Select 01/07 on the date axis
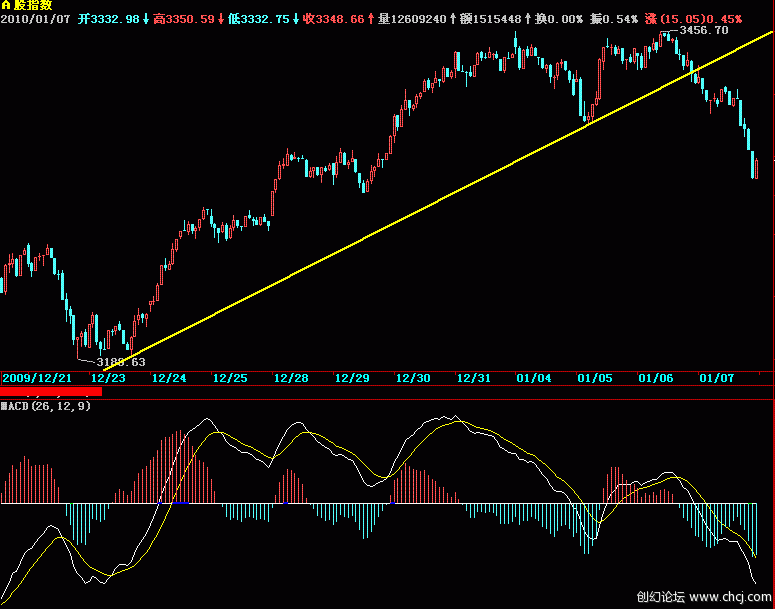This screenshot has width=775, height=609. pyautogui.click(x=716, y=378)
